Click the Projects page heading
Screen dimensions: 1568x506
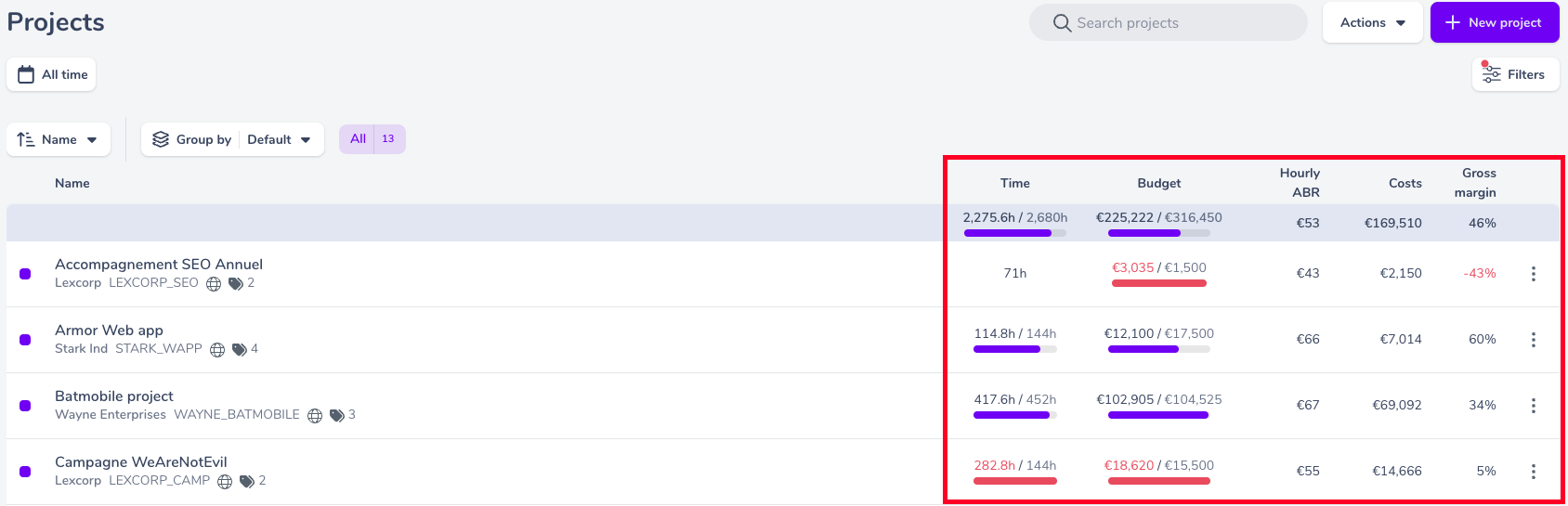click(x=56, y=22)
